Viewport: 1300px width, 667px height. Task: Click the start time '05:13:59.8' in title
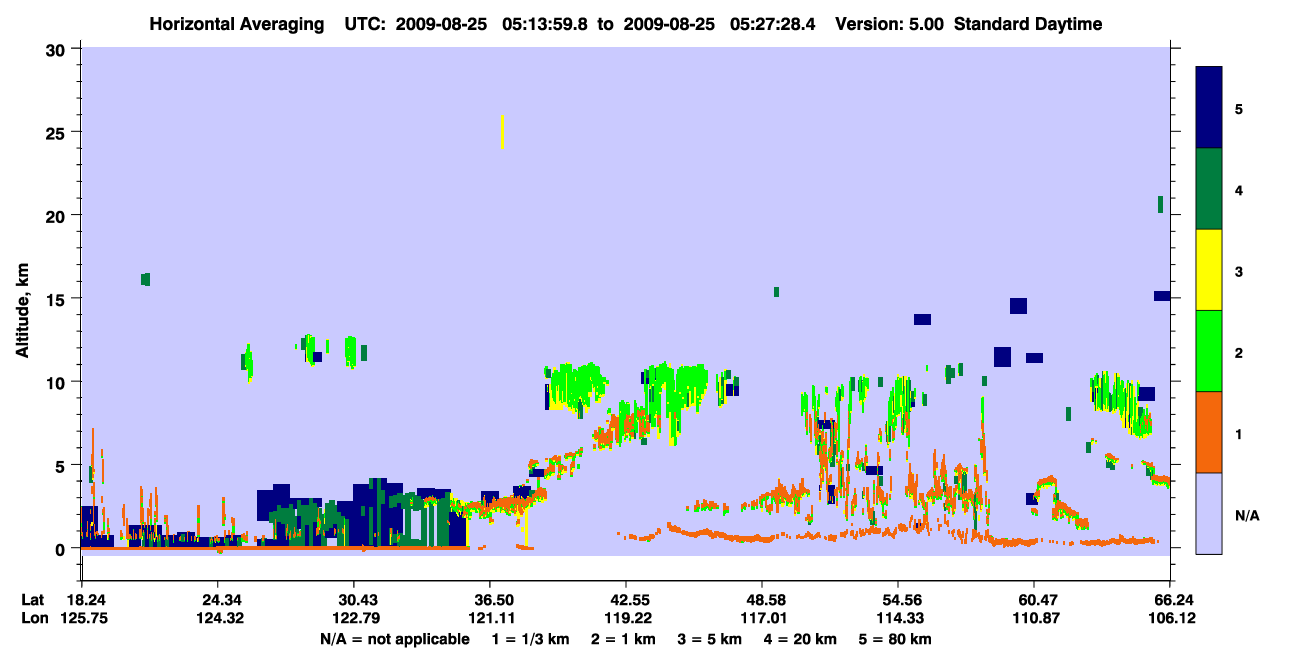point(543,24)
